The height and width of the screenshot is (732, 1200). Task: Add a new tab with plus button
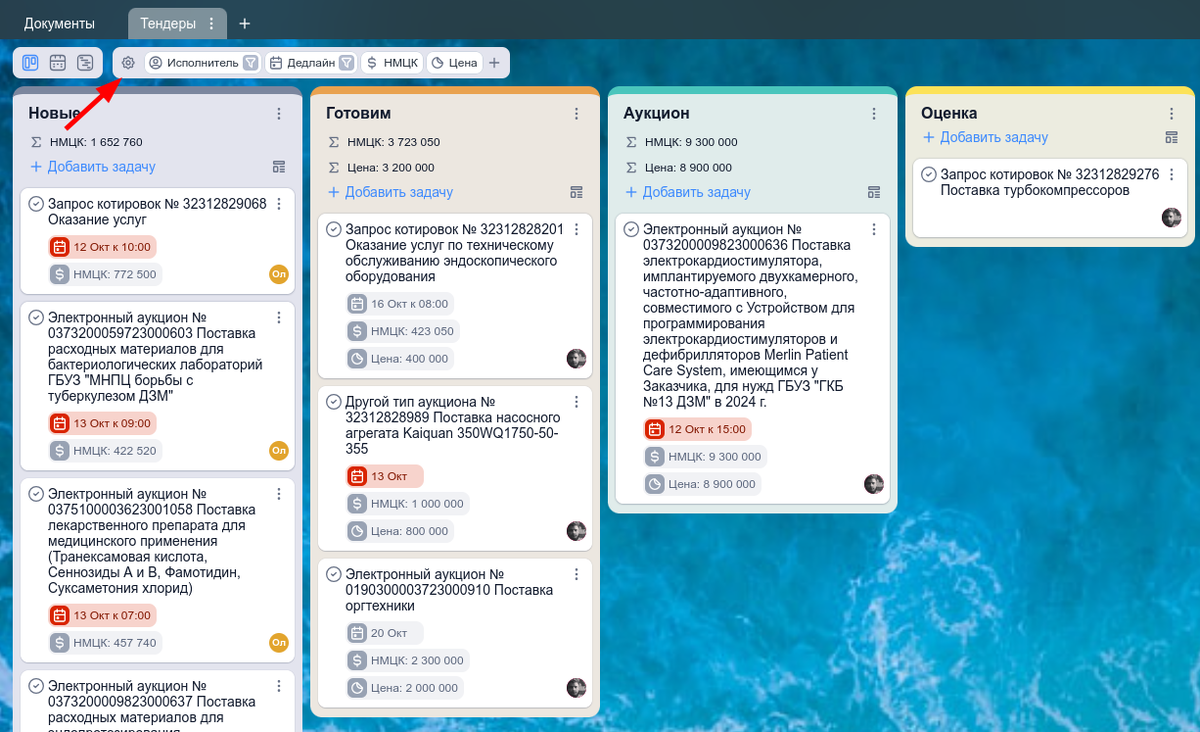click(245, 23)
